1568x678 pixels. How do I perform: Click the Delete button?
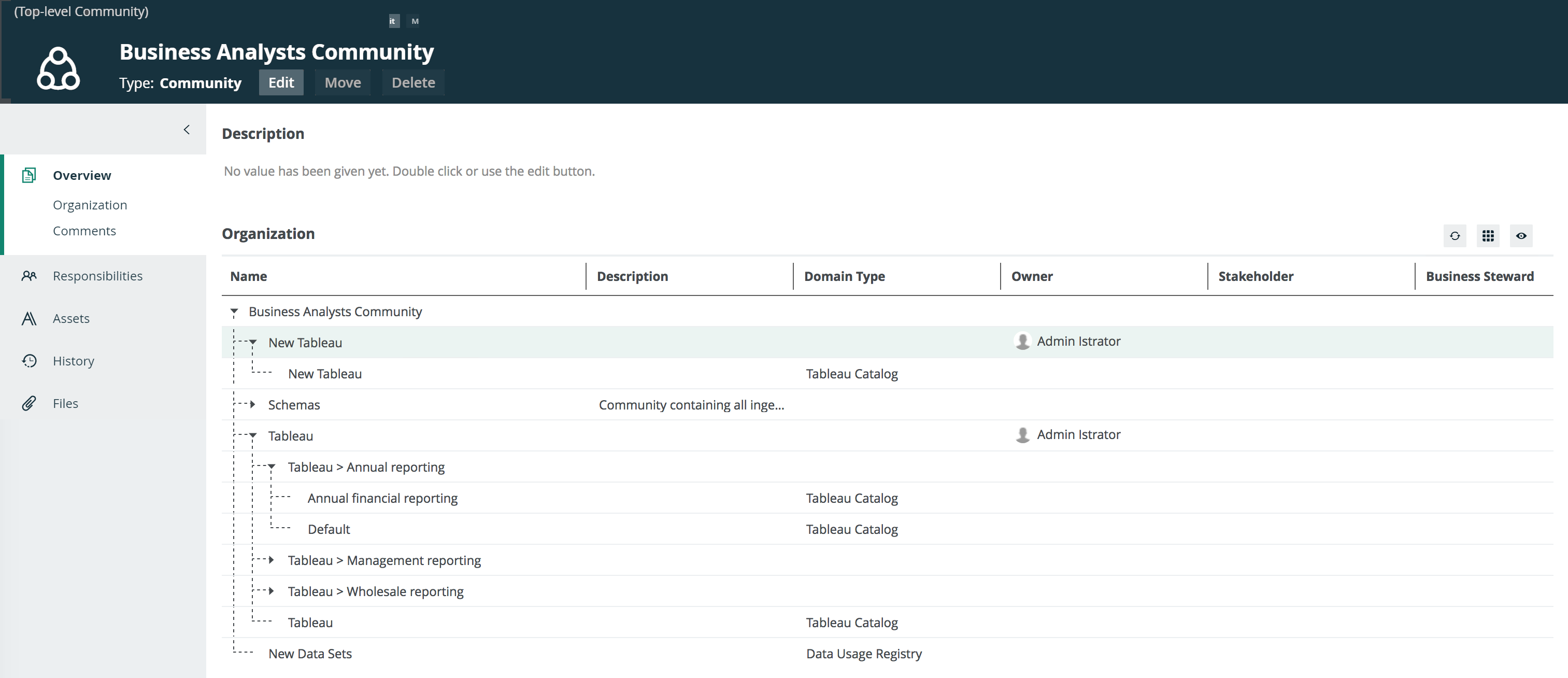(x=412, y=83)
